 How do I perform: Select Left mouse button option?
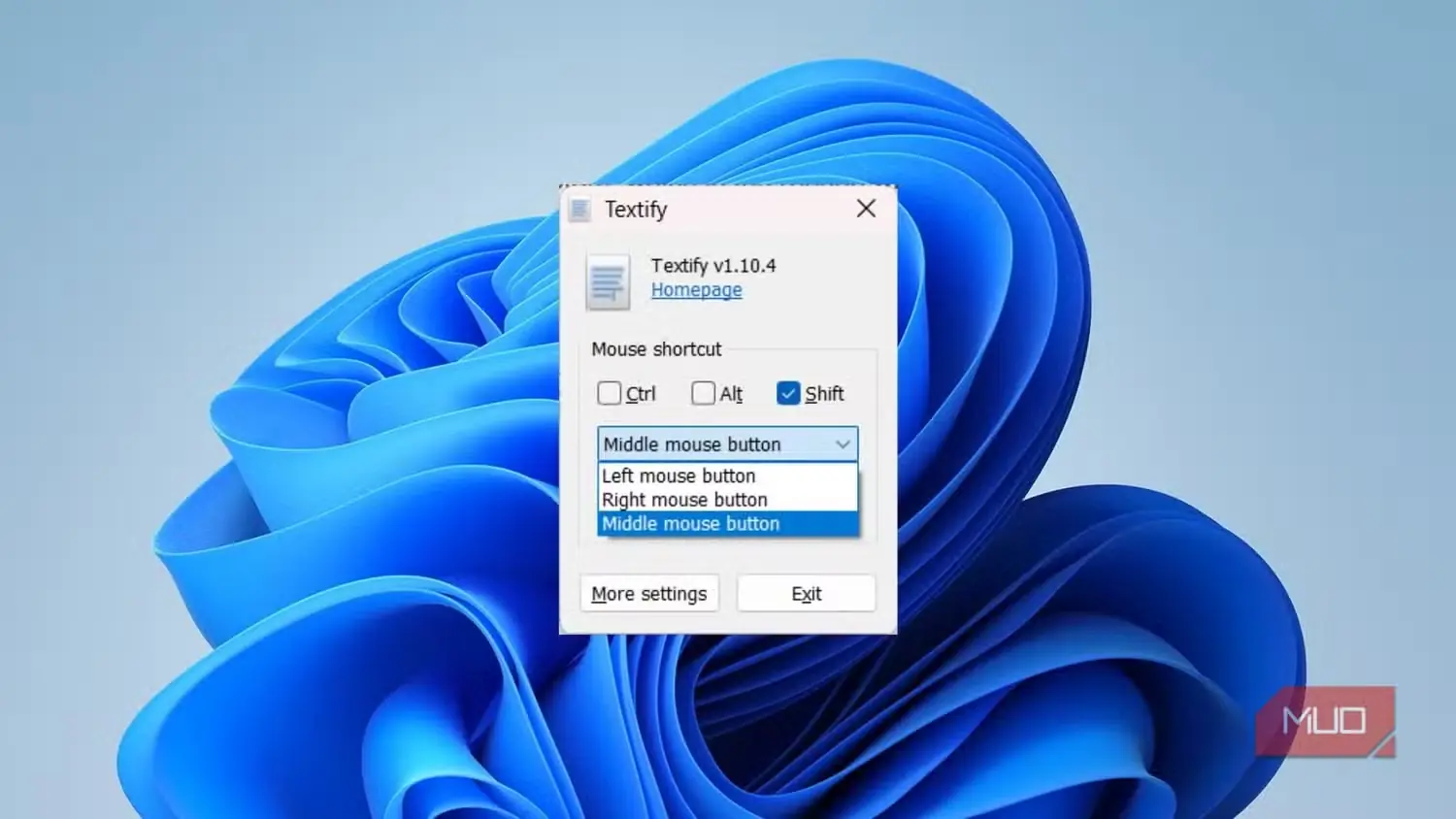click(728, 475)
